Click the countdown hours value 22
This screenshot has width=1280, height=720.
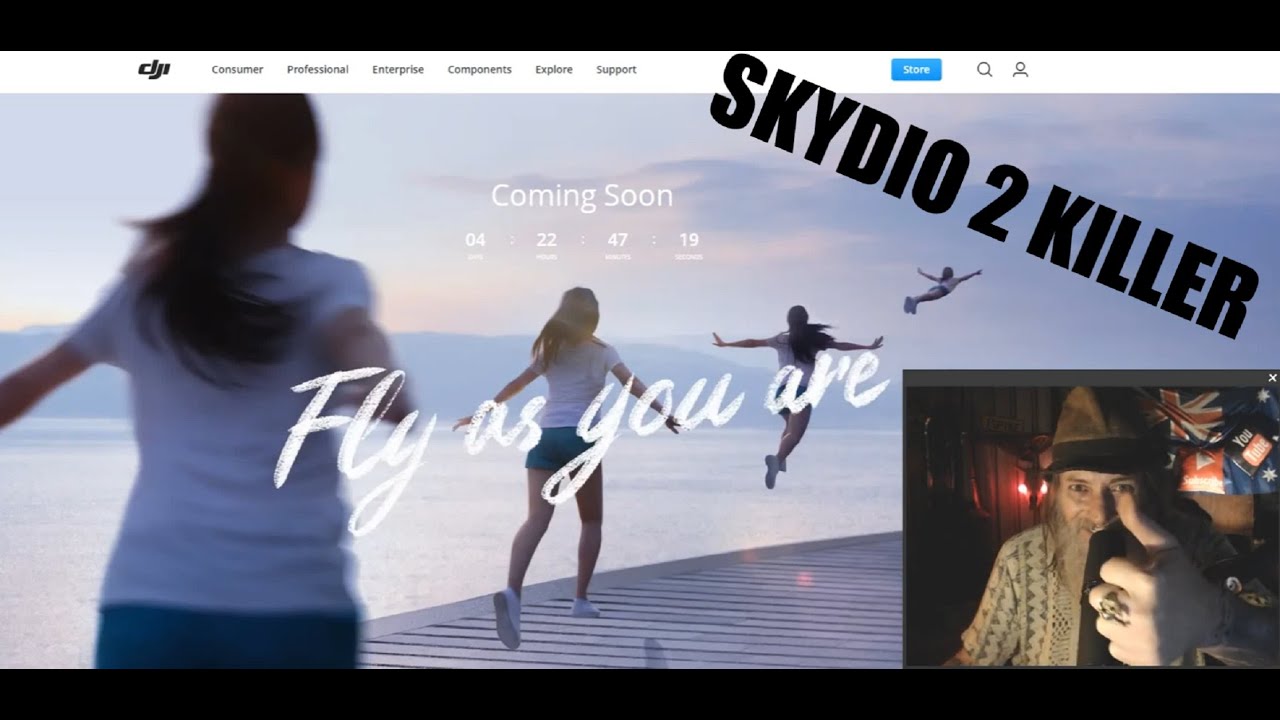pyautogui.click(x=546, y=240)
